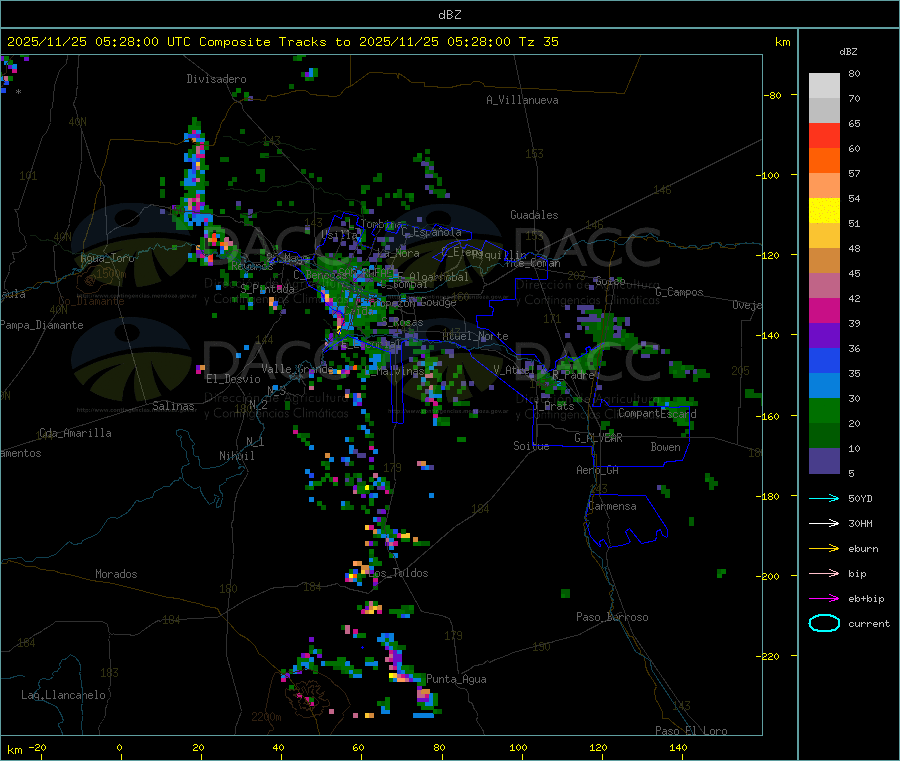This screenshot has width=900, height=761.
Task: Click the 'El_Desvio' map label
Action: [x=233, y=379]
